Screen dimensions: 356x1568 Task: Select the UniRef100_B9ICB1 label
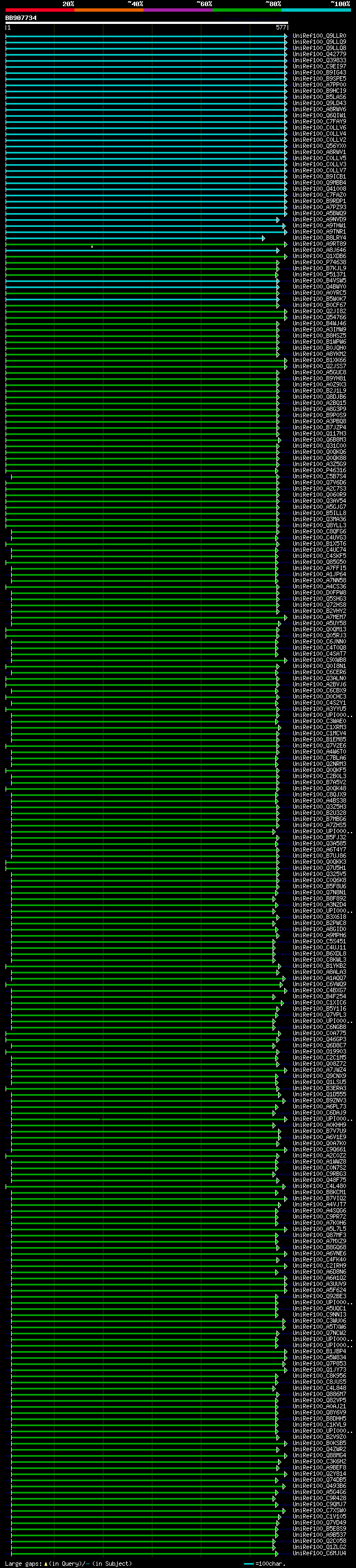[319, 176]
